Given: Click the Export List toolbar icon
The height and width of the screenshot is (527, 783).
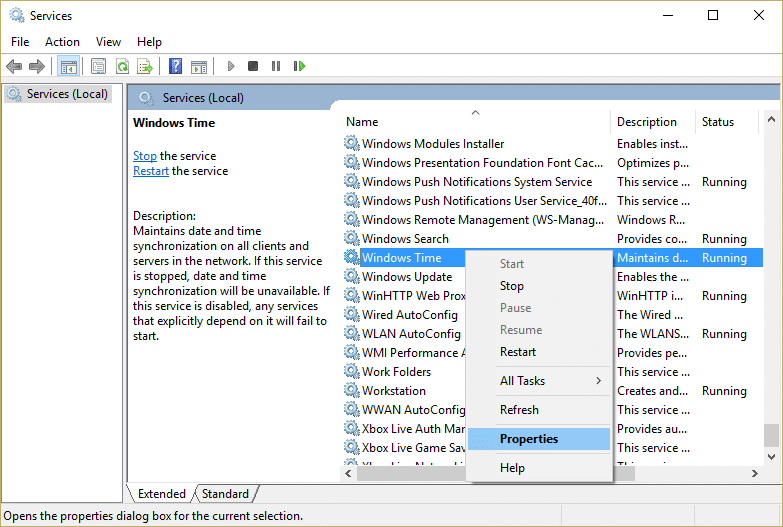Looking at the screenshot, I should coord(145,66).
